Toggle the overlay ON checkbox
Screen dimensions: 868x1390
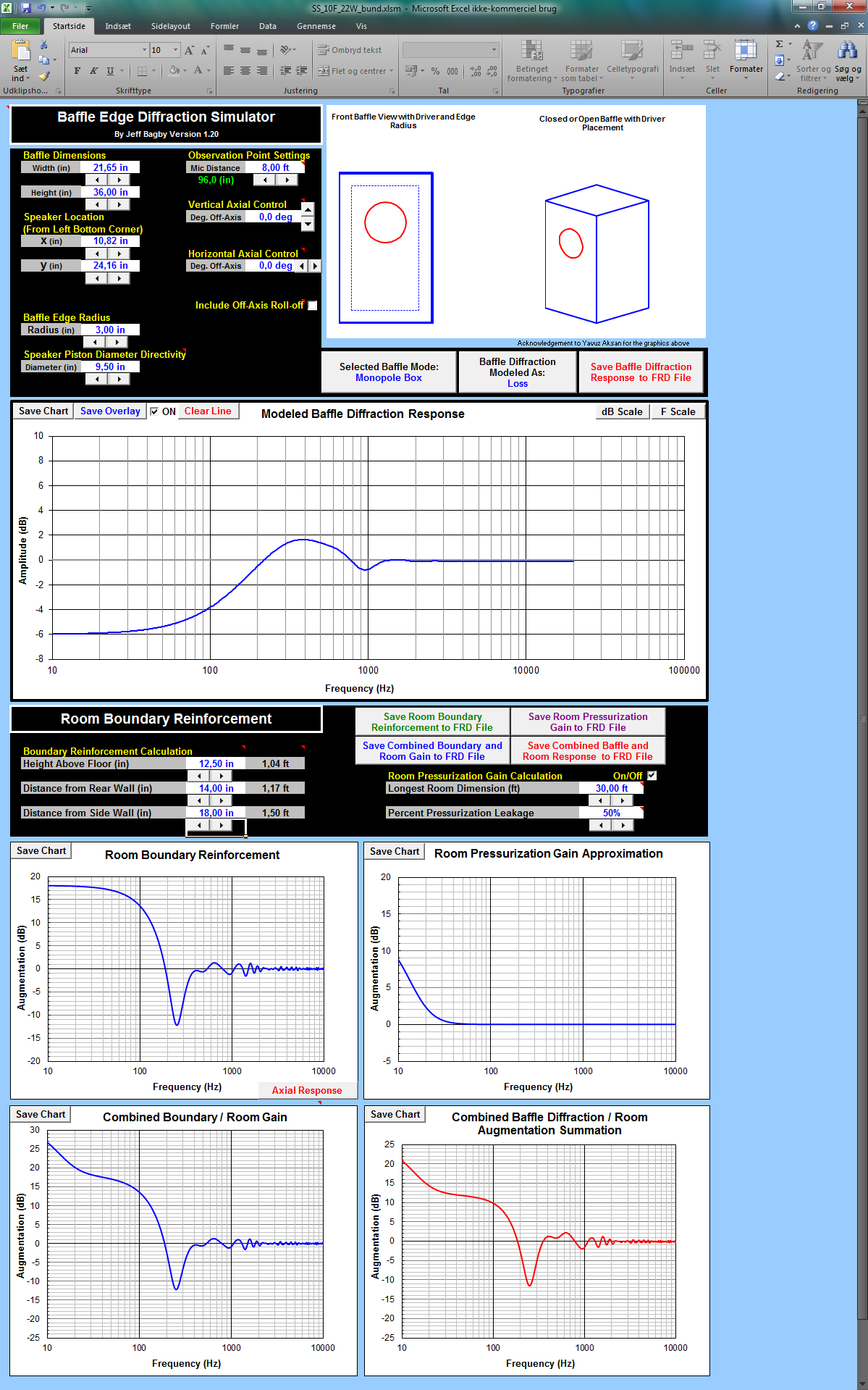[154, 411]
